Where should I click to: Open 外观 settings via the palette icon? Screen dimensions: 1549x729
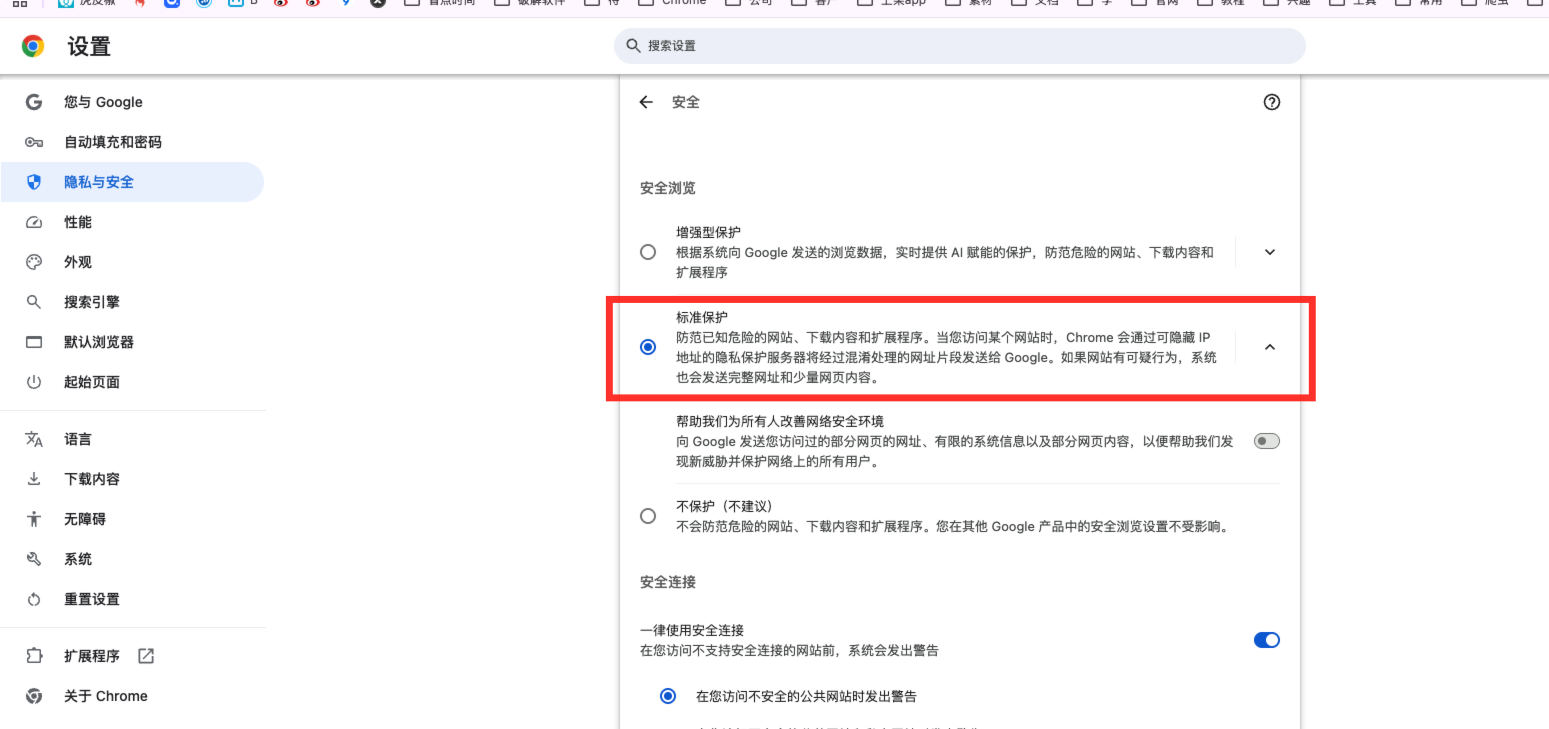click(x=34, y=262)
